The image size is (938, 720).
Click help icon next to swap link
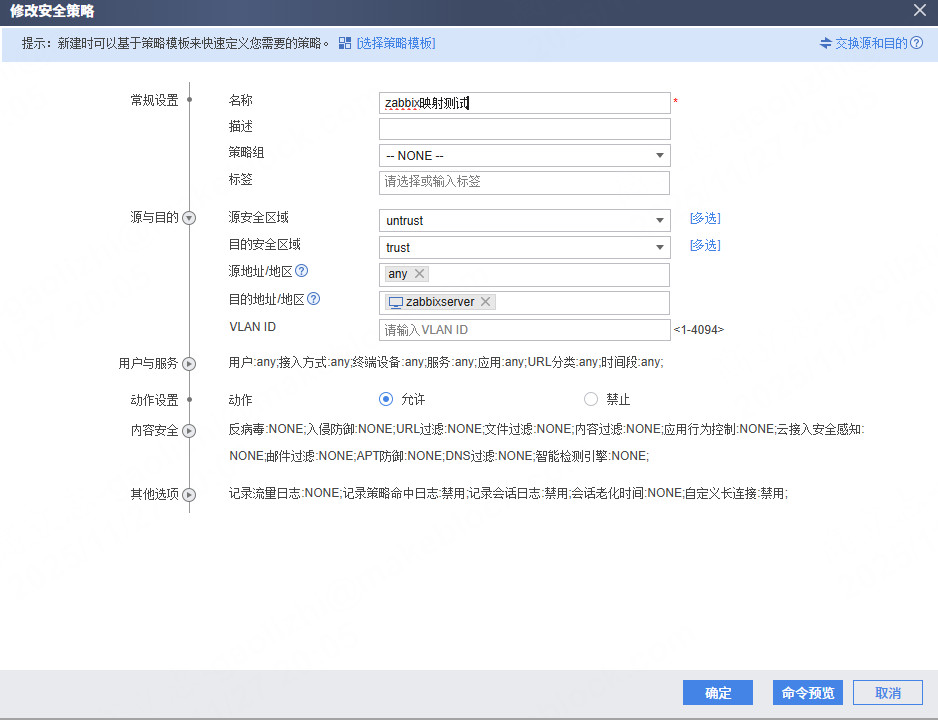[916, 43]
